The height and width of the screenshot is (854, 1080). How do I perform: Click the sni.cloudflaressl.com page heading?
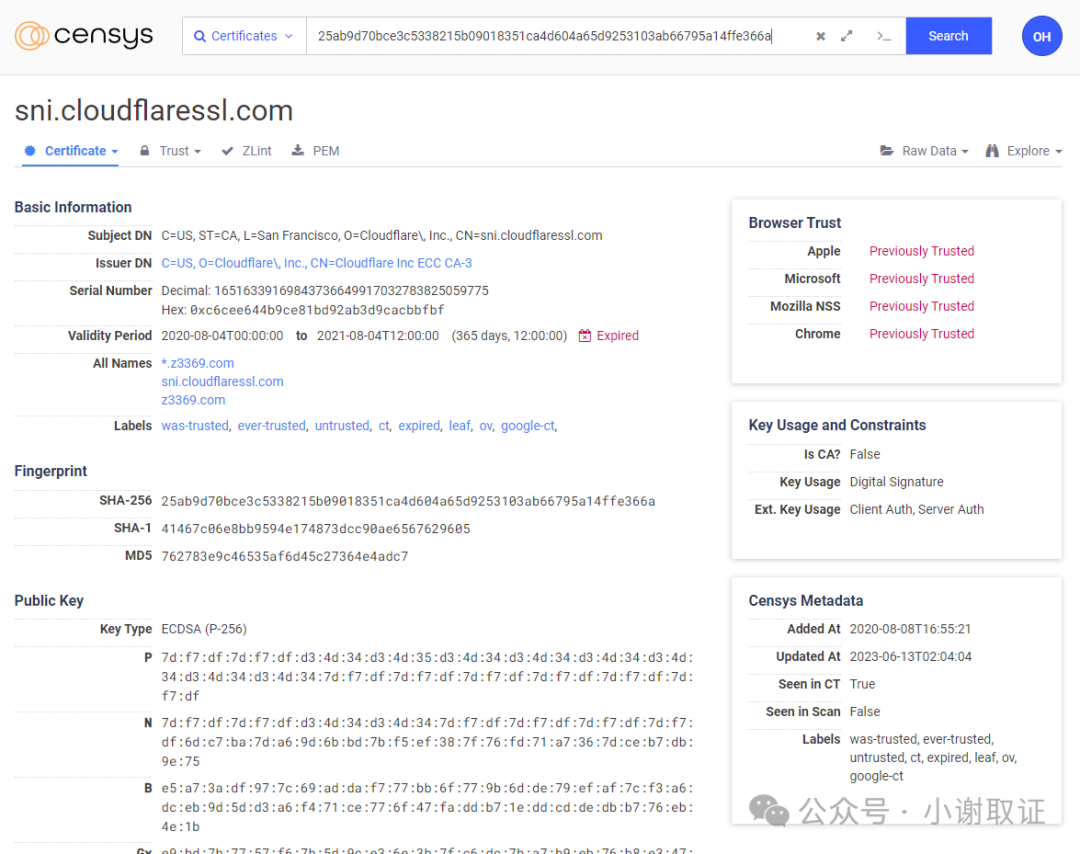click(x=154, y=110)
